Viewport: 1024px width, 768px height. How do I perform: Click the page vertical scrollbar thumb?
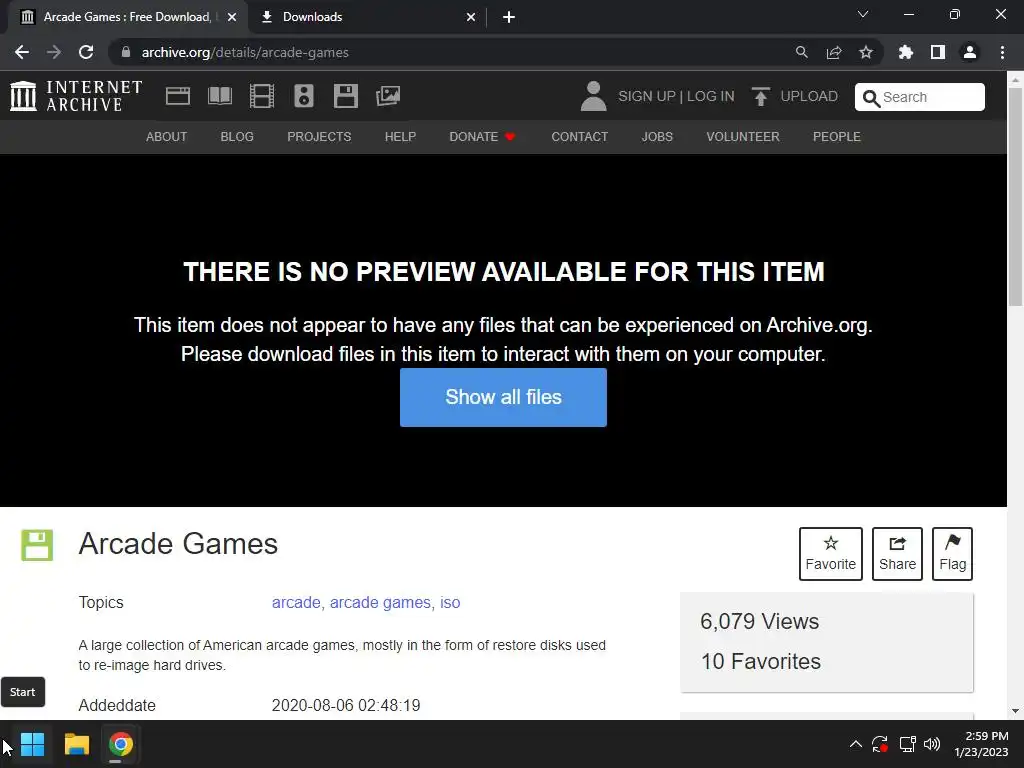point(1015,196)
